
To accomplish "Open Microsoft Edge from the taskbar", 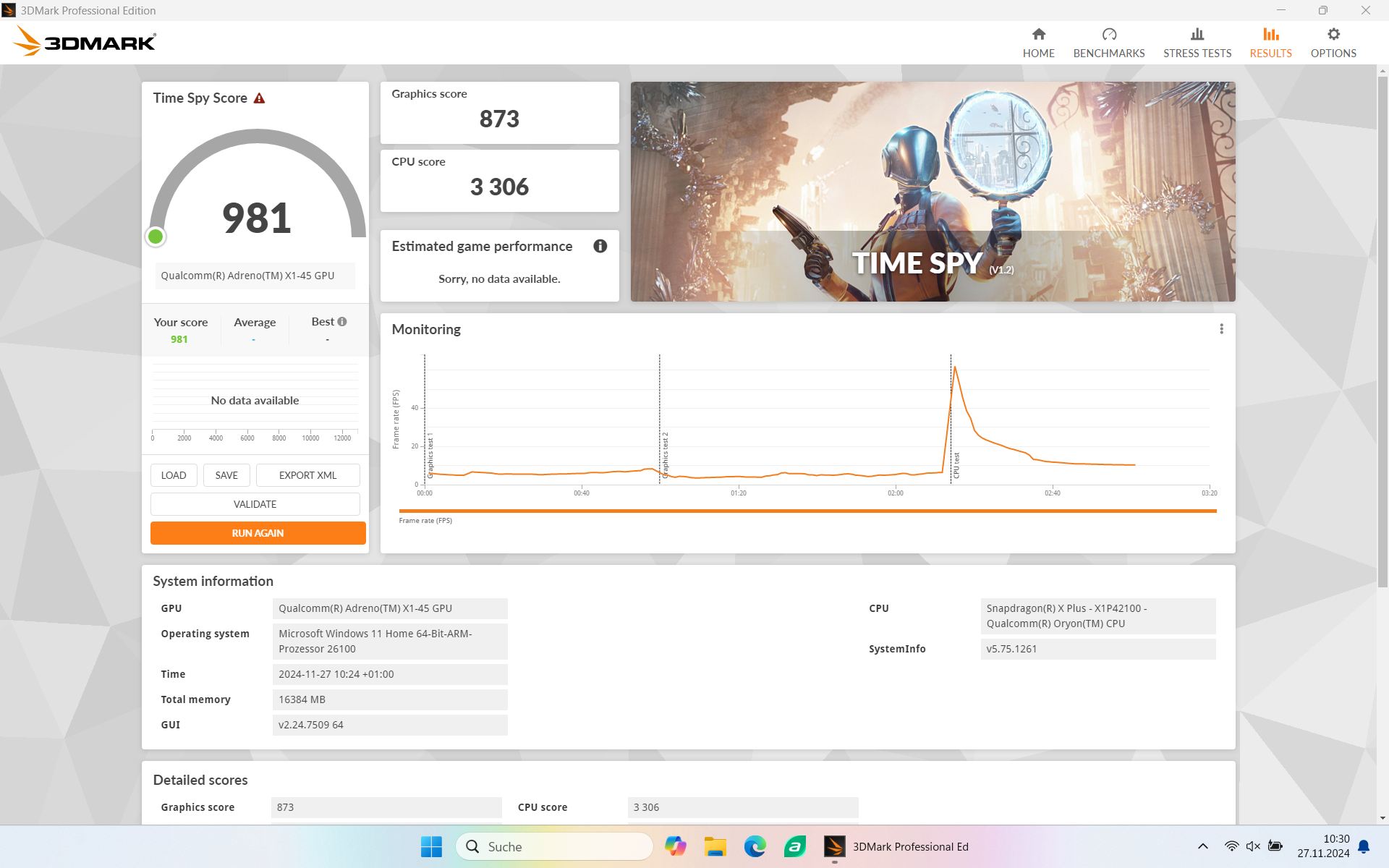I will [x=755, y=846].
